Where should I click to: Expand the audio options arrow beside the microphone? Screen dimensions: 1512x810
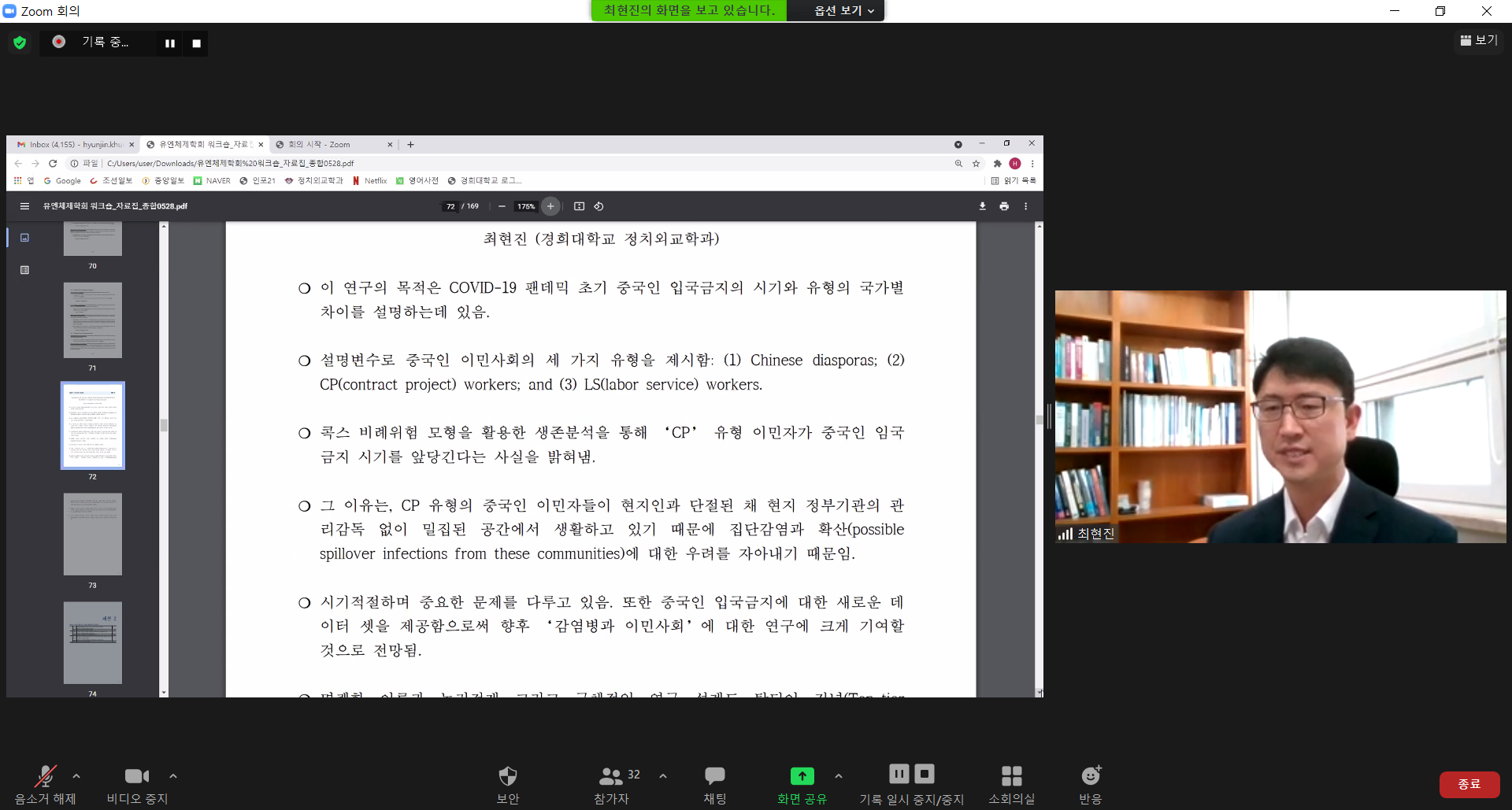(x=76, y=776)
